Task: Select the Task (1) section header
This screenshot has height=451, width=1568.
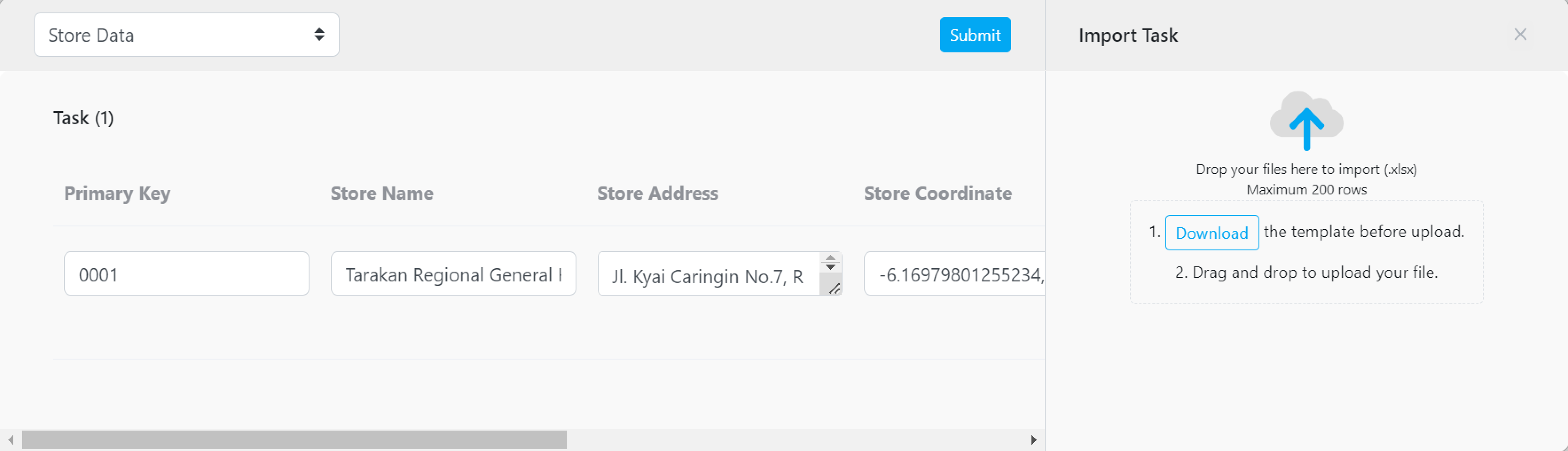Action: click(x=83, y=118)
